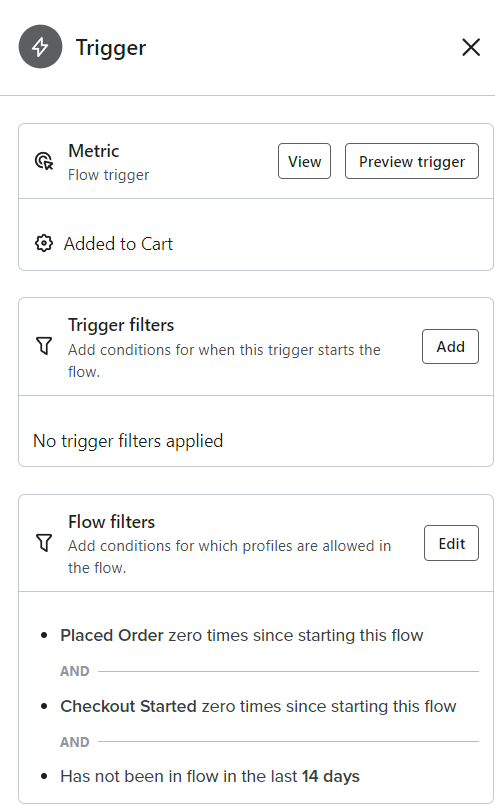Click the No trigger filters applied text

coord(128,441)
